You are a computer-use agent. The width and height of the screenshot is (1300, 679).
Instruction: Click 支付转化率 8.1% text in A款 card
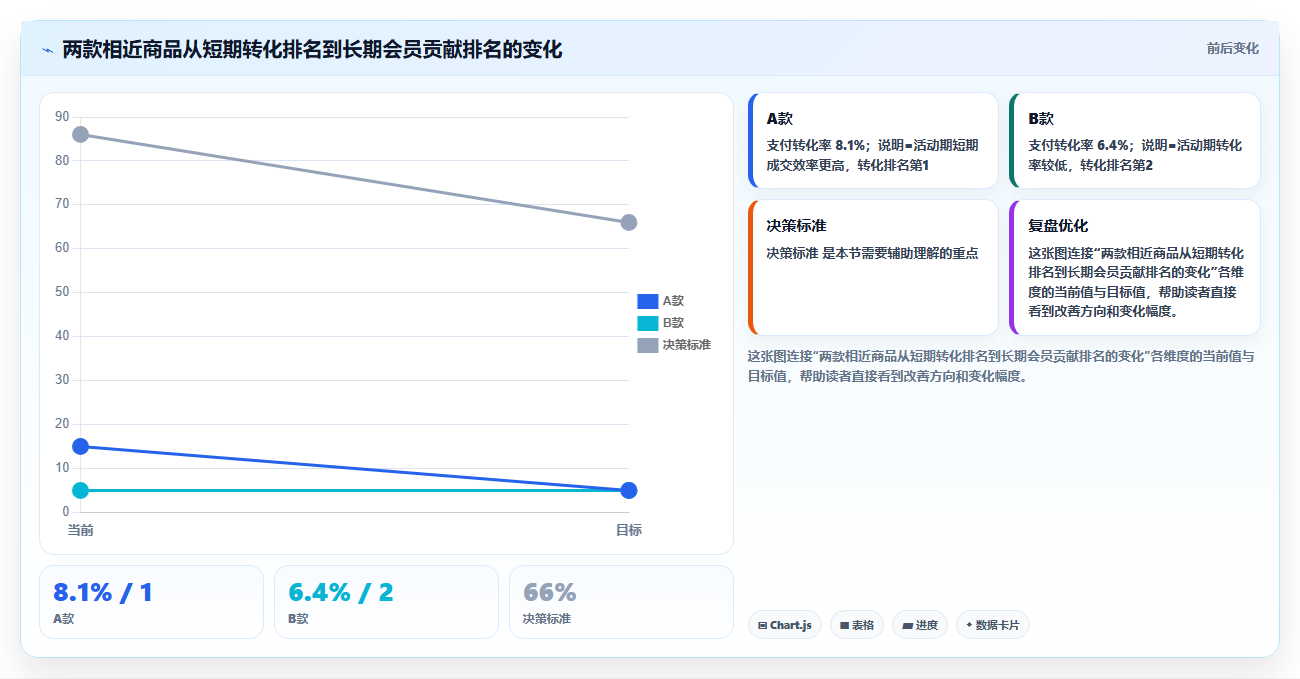815,145
